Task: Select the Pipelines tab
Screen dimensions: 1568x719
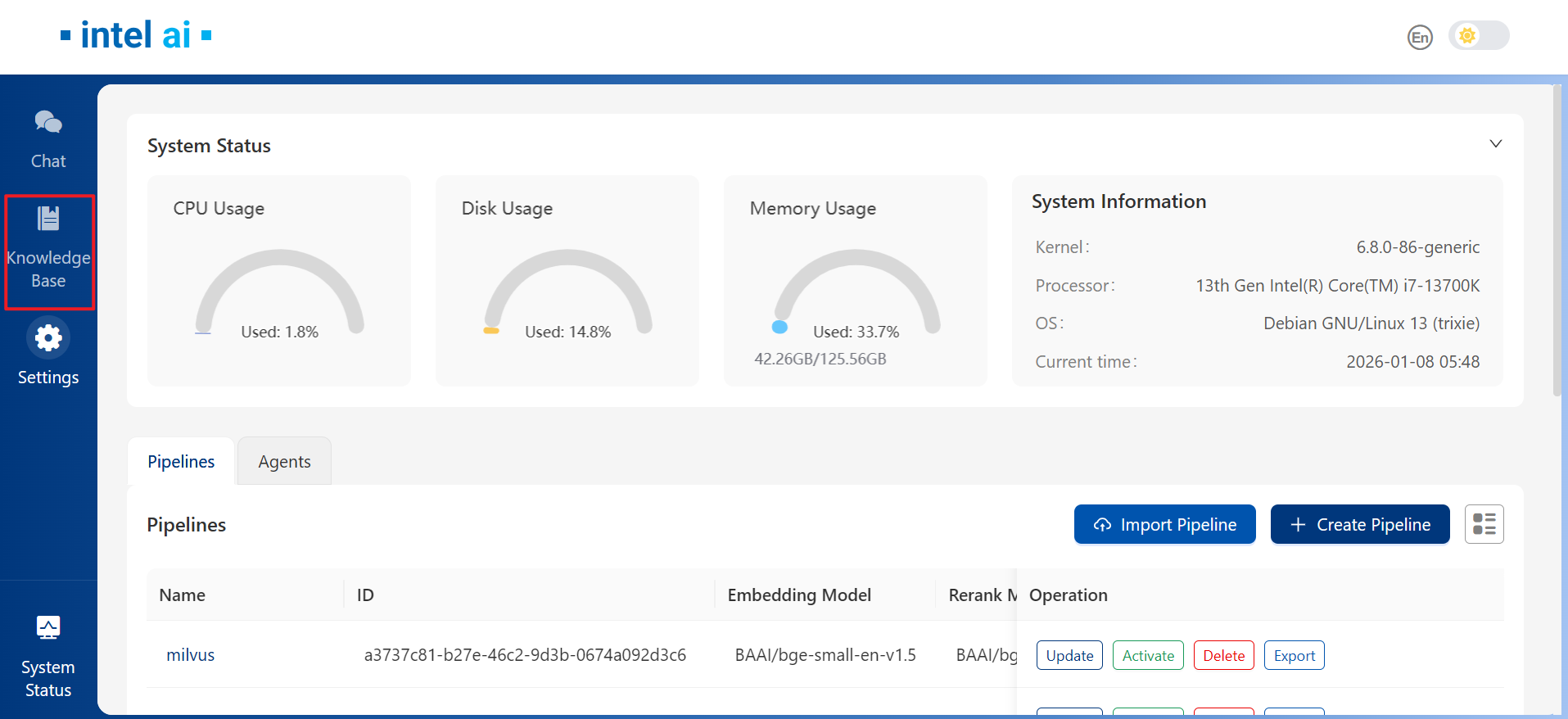Action: pyautogui.click(x=181, y=462)
